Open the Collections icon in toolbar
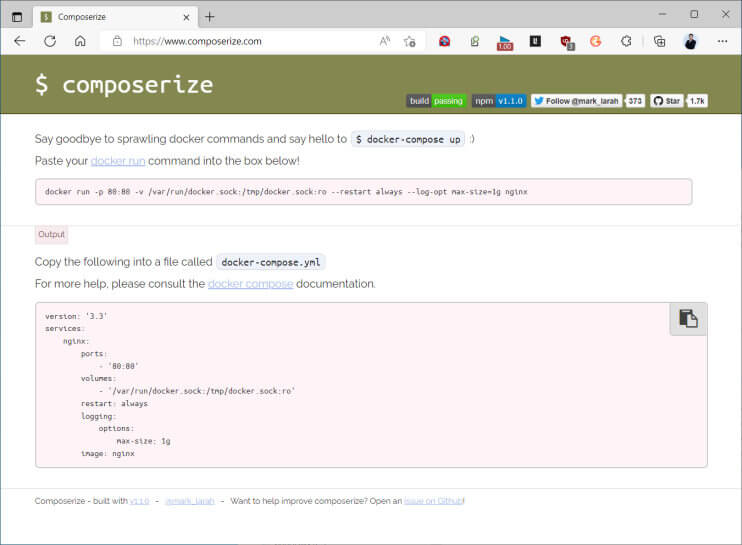Screen dimensions: 742x545 [x=659, y=41]
